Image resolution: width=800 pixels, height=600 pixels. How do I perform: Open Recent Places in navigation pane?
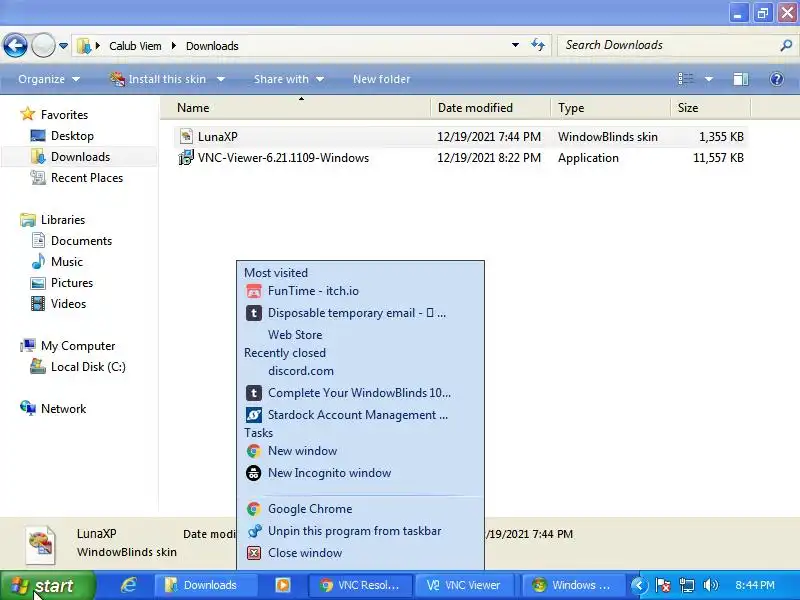pos(87,178)
